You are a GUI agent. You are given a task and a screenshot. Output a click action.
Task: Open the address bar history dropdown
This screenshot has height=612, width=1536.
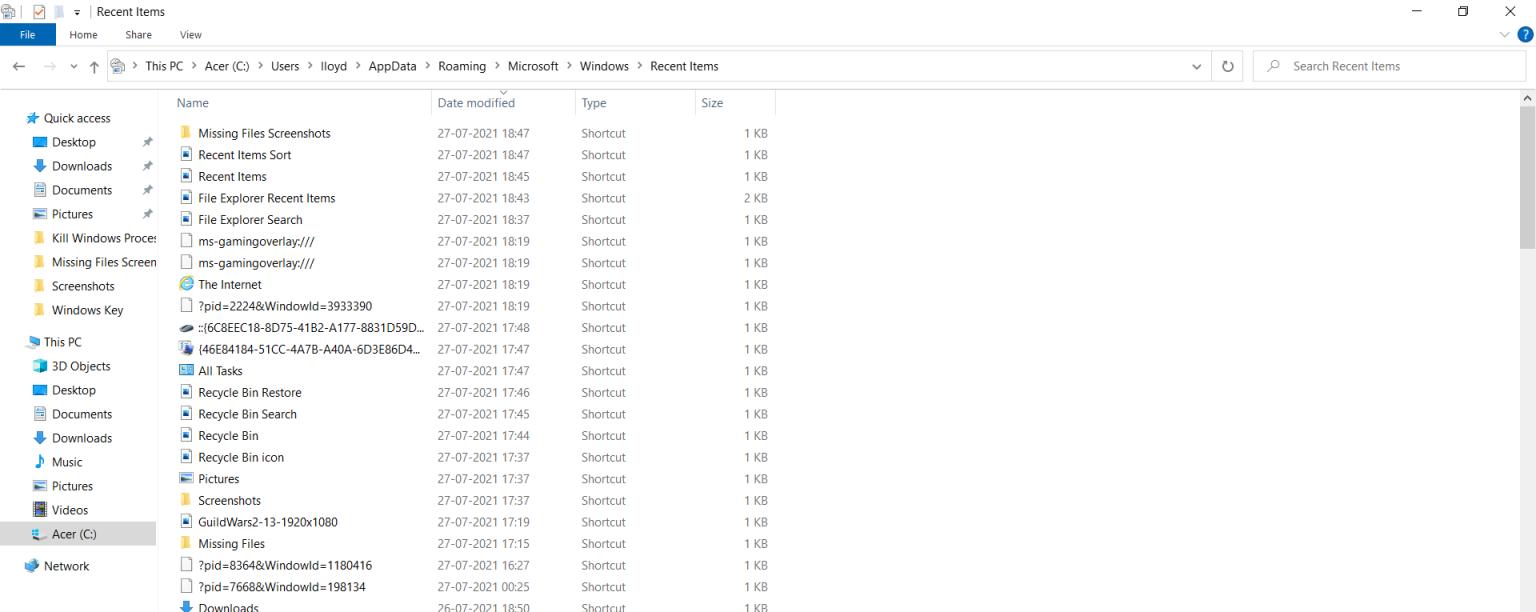(x=1197, y=65)
